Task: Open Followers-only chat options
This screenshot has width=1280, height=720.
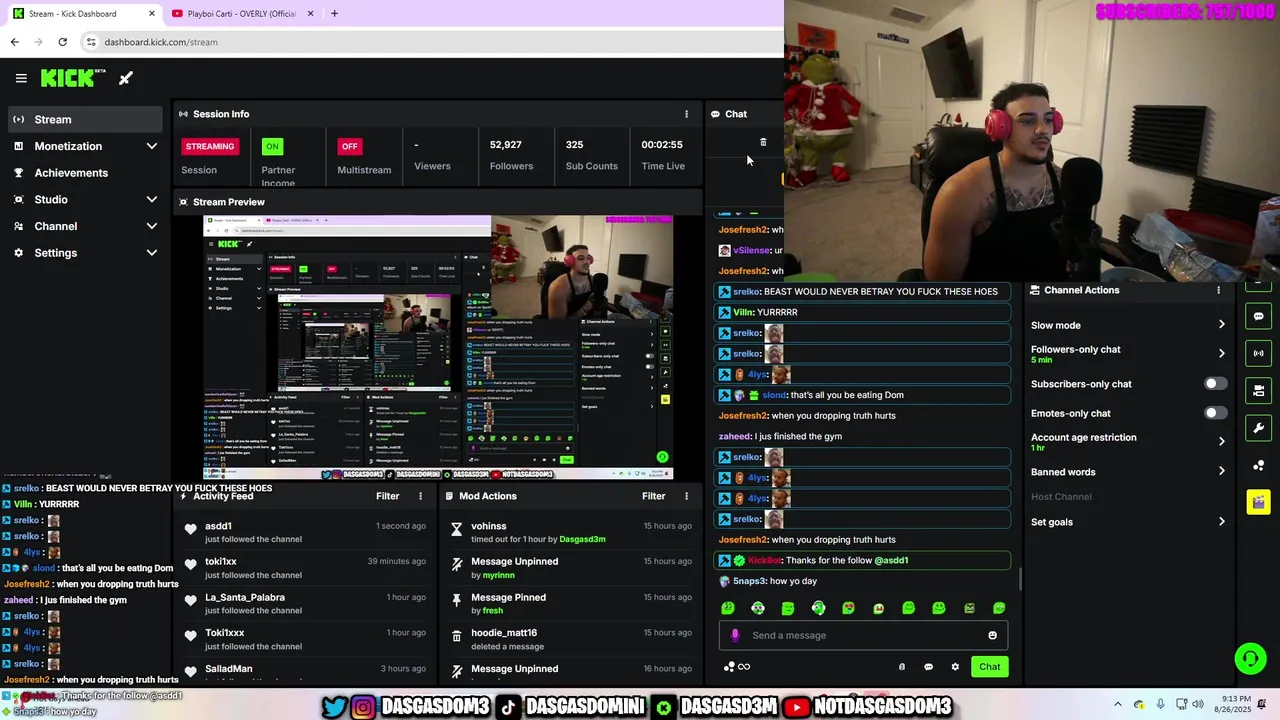Action: tap(1127, 353)
